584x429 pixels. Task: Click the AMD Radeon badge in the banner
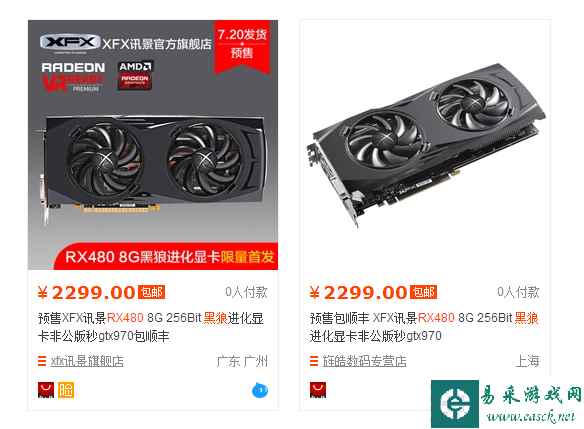[135, 75]
